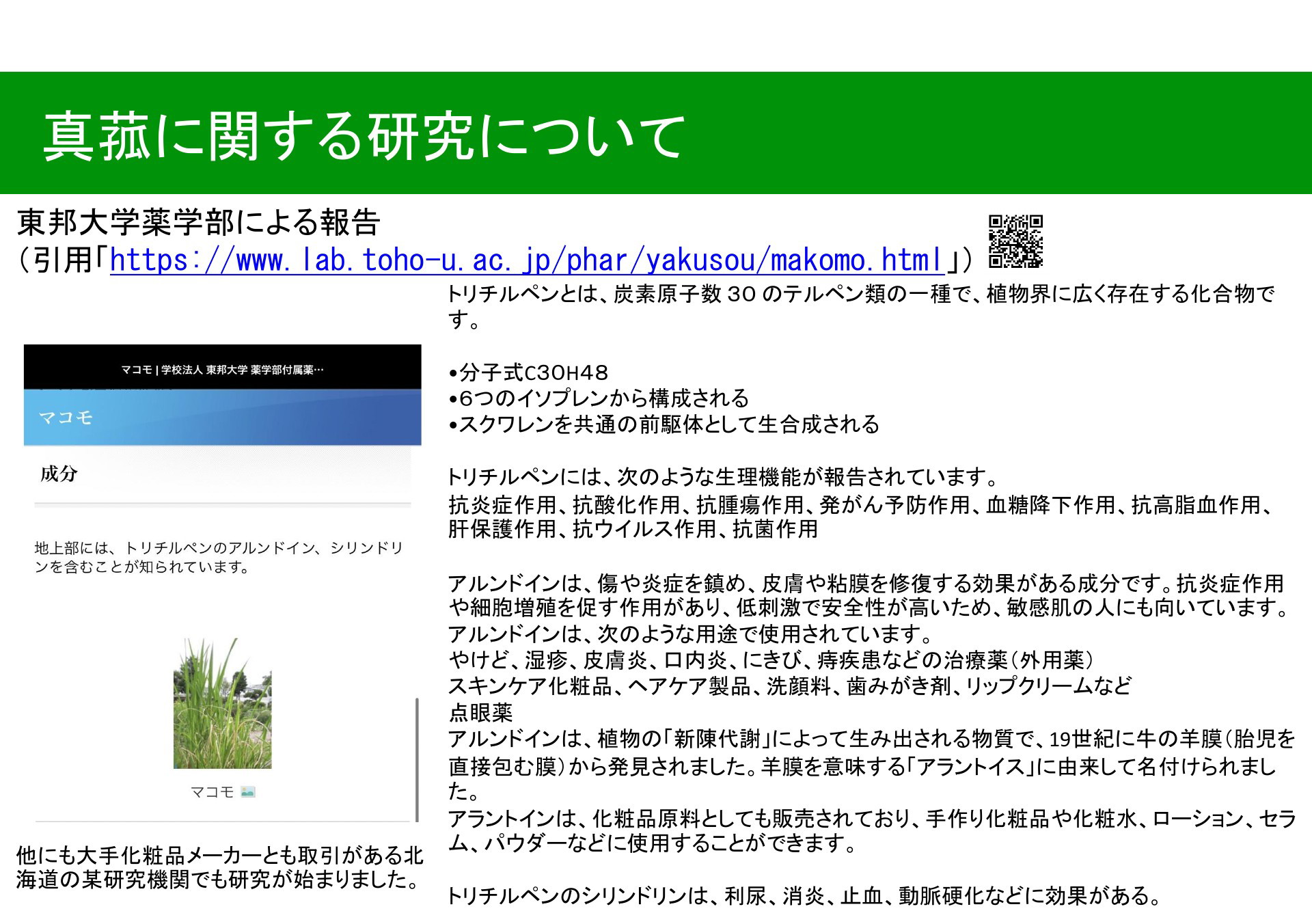This screenshot has height=924, width=1312.
Task: Click the small image icon next to マコモ caption
Action: click(247, 792)
